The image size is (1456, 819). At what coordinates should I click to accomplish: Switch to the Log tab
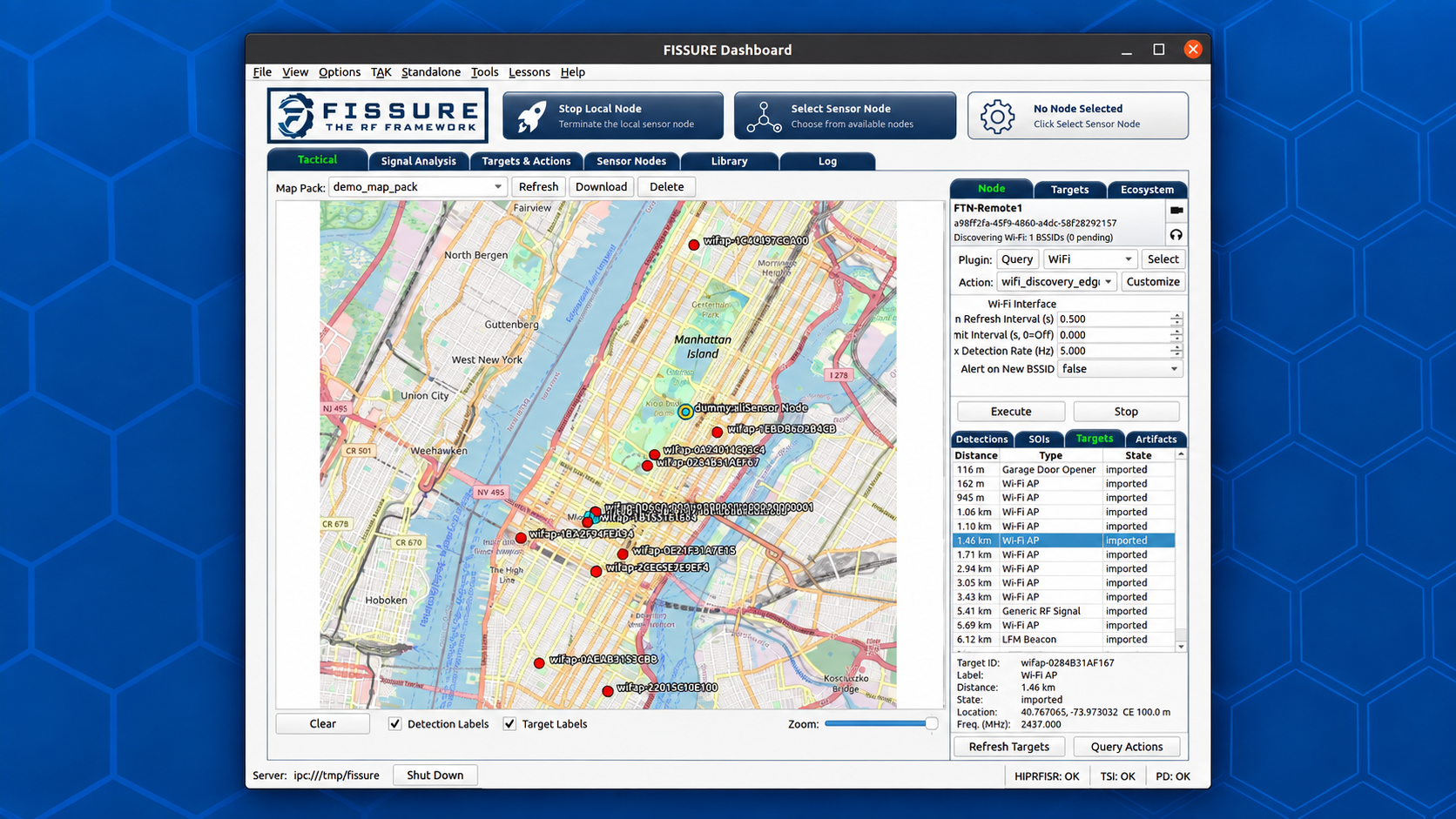pyautogui.click(x=827, y=161)
